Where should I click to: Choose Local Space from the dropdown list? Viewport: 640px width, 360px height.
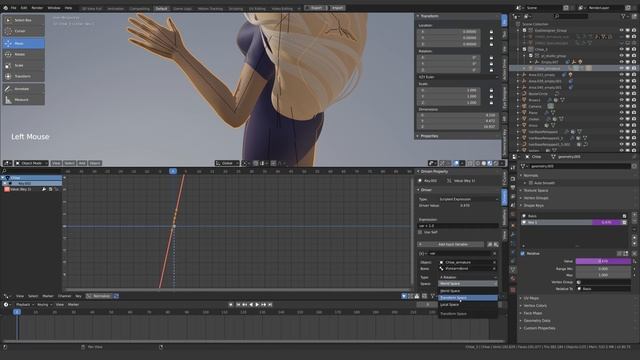468,305
